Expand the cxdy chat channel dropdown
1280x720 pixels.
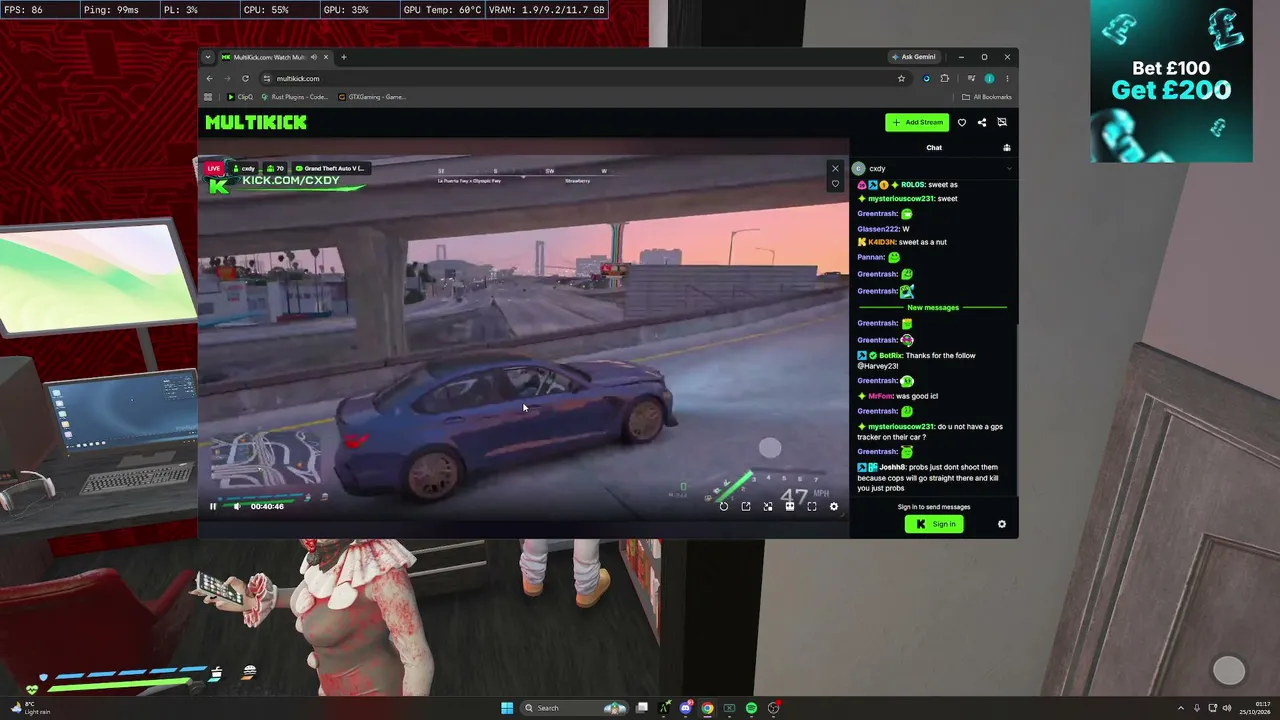click(1009, 169)
